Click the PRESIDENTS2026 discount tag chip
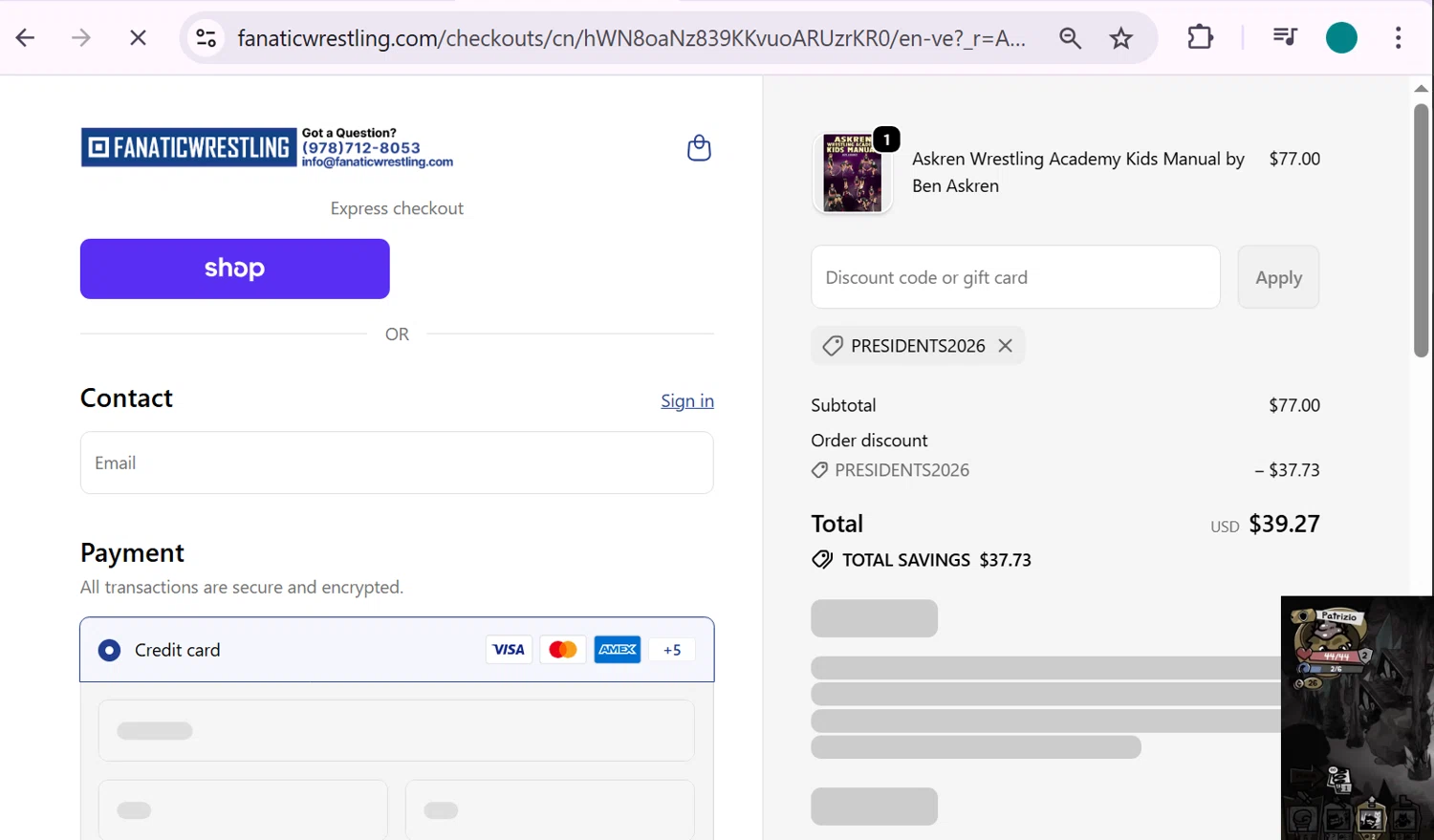Screen dimensions: 1434x840 918,346
